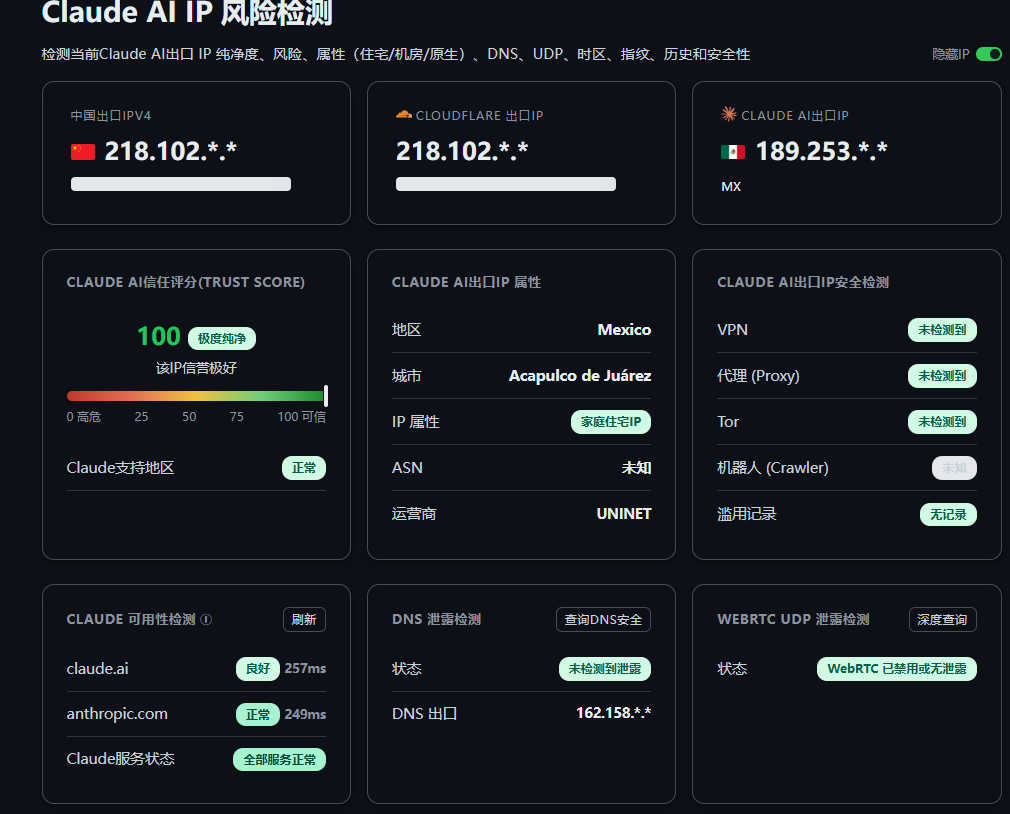Click the Claude AI出口IP 189.253.*.*

click(821, 151)
